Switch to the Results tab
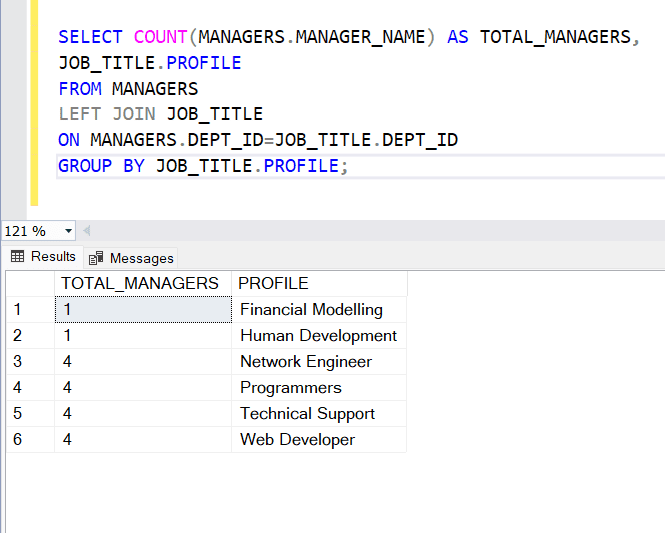 pyautogui.click(x=43, y=257)
